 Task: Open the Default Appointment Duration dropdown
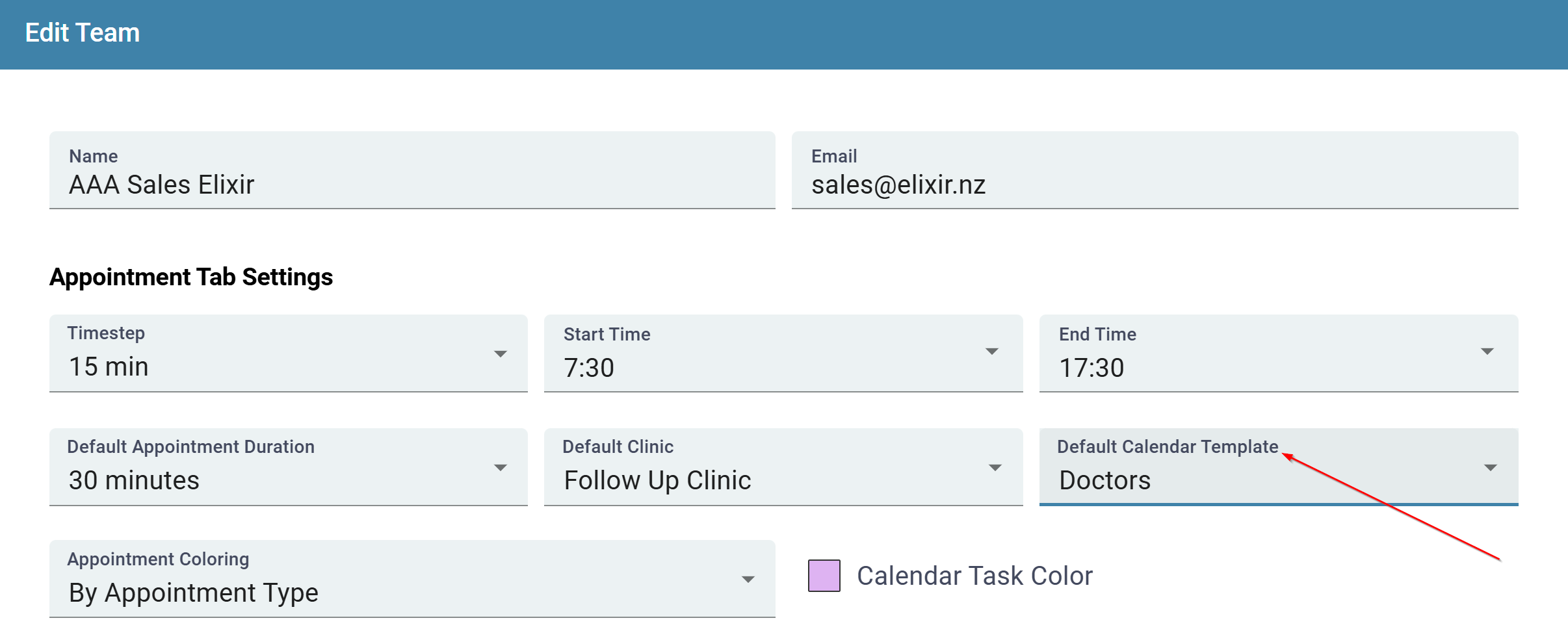tap(499, 467)
